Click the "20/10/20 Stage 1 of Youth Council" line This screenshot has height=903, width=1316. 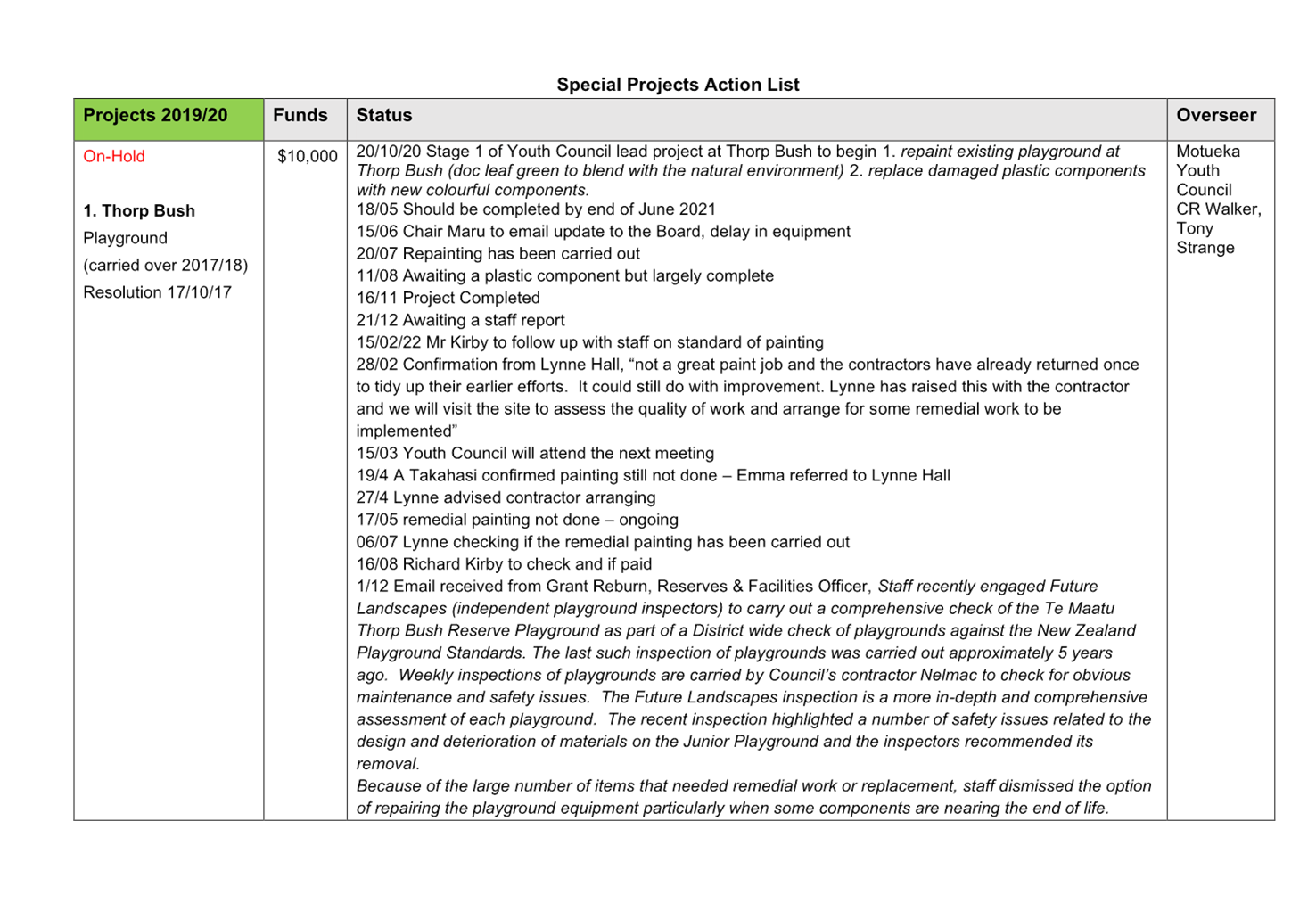coord(738,152)
